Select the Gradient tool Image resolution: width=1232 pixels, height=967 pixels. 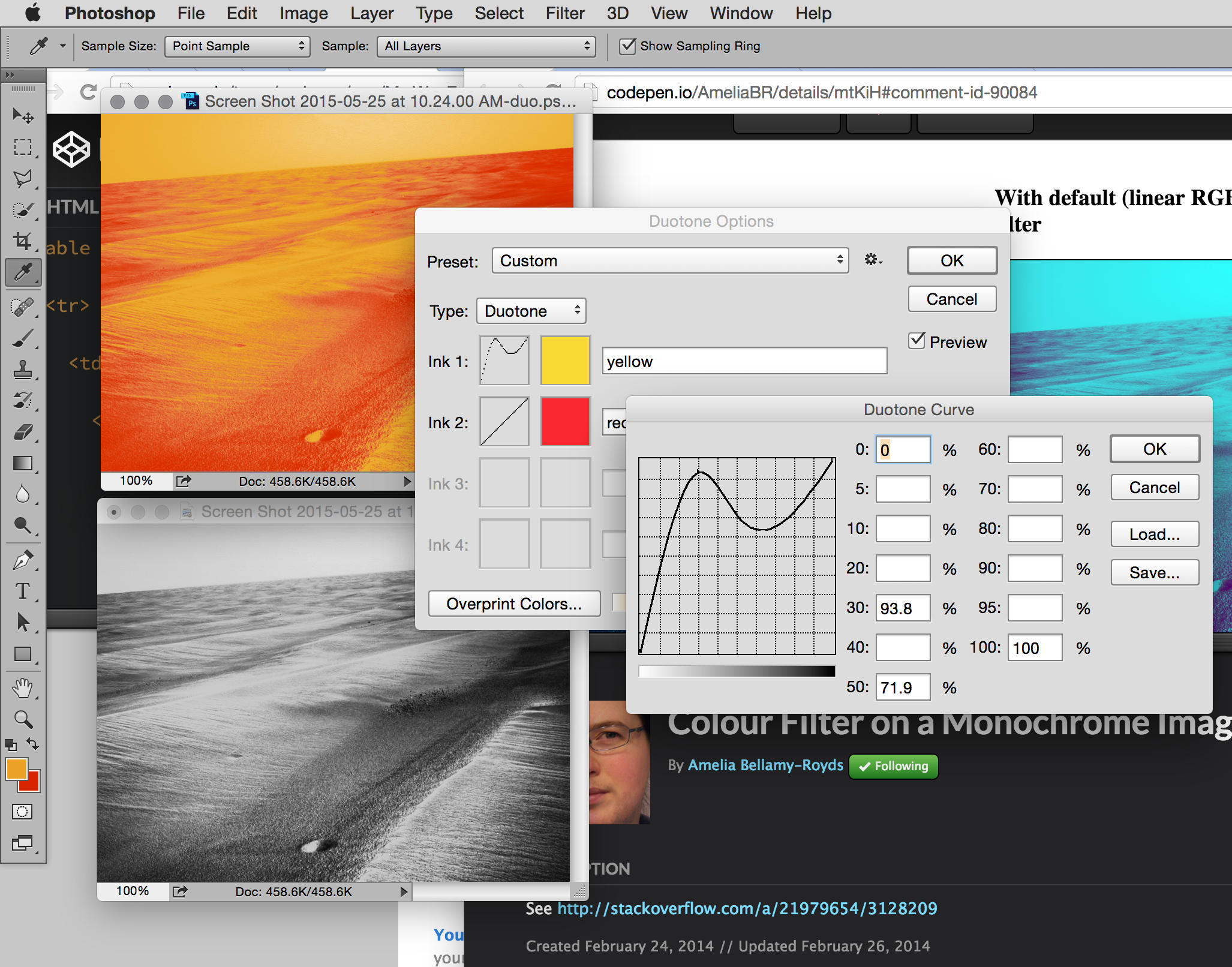(x=23, y=464)
